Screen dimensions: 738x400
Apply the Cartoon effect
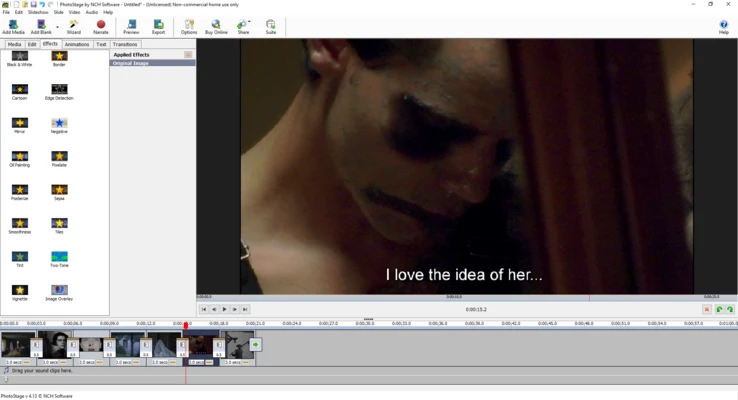(19, 92)
